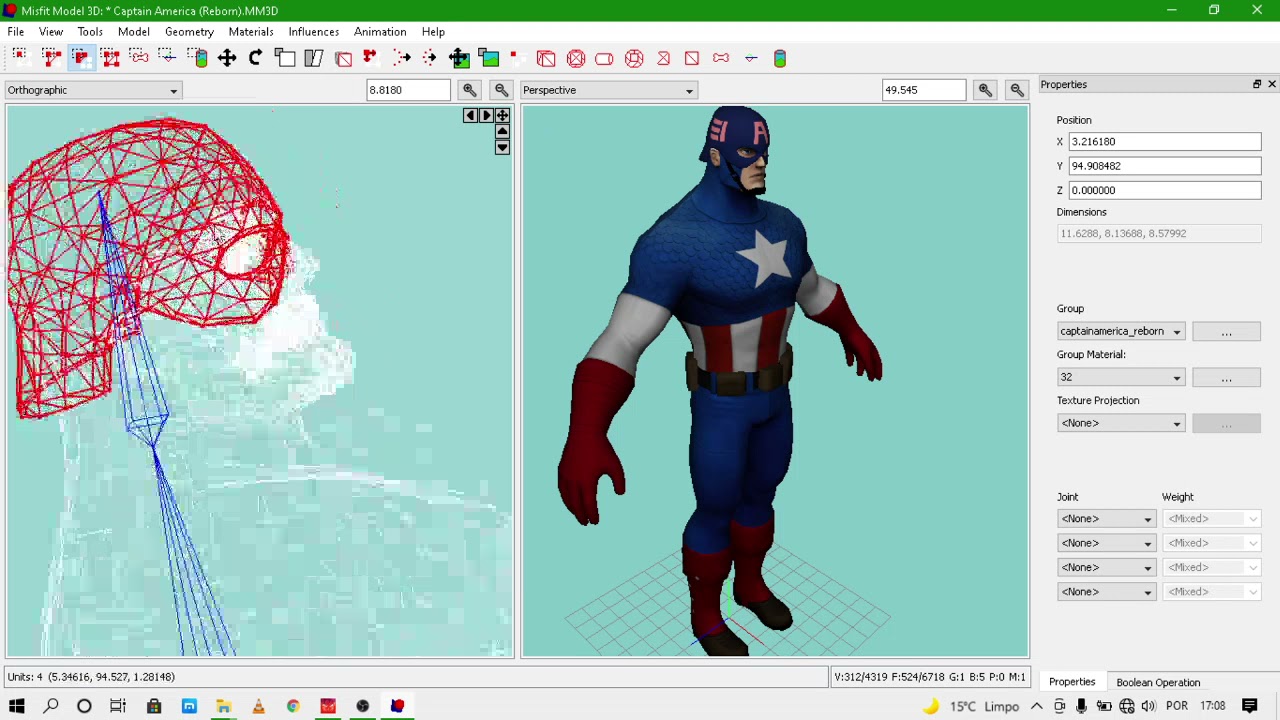Open the Orthographic view dropdown

pos(92,90)
